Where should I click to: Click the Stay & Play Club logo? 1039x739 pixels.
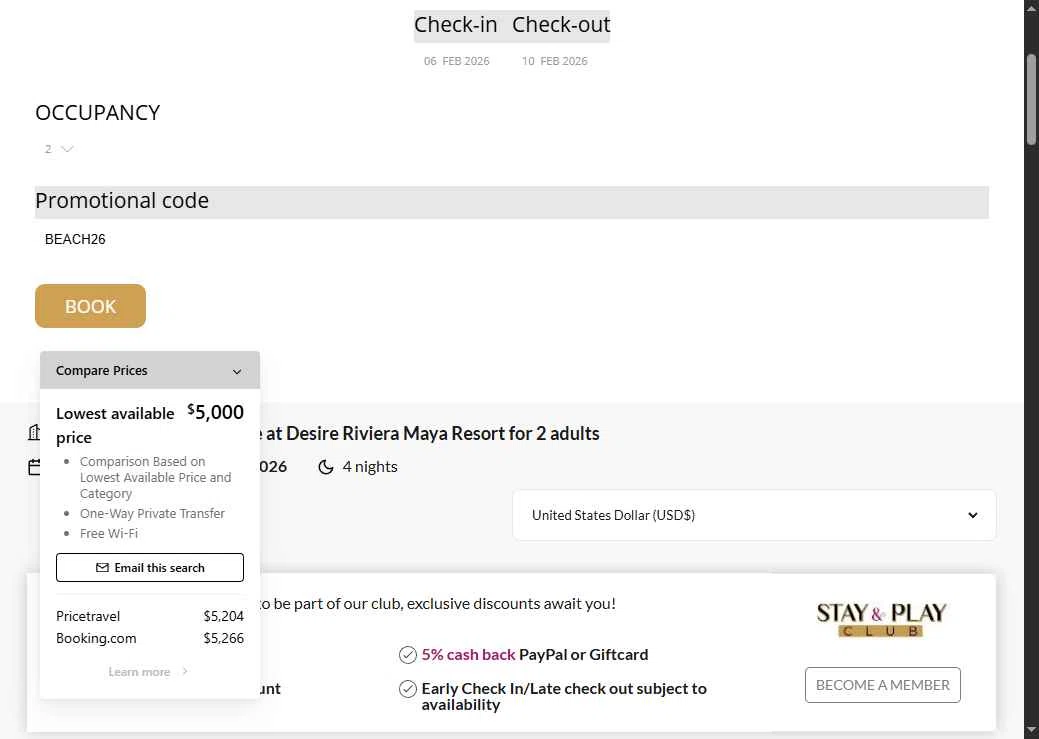pos(882,620)
